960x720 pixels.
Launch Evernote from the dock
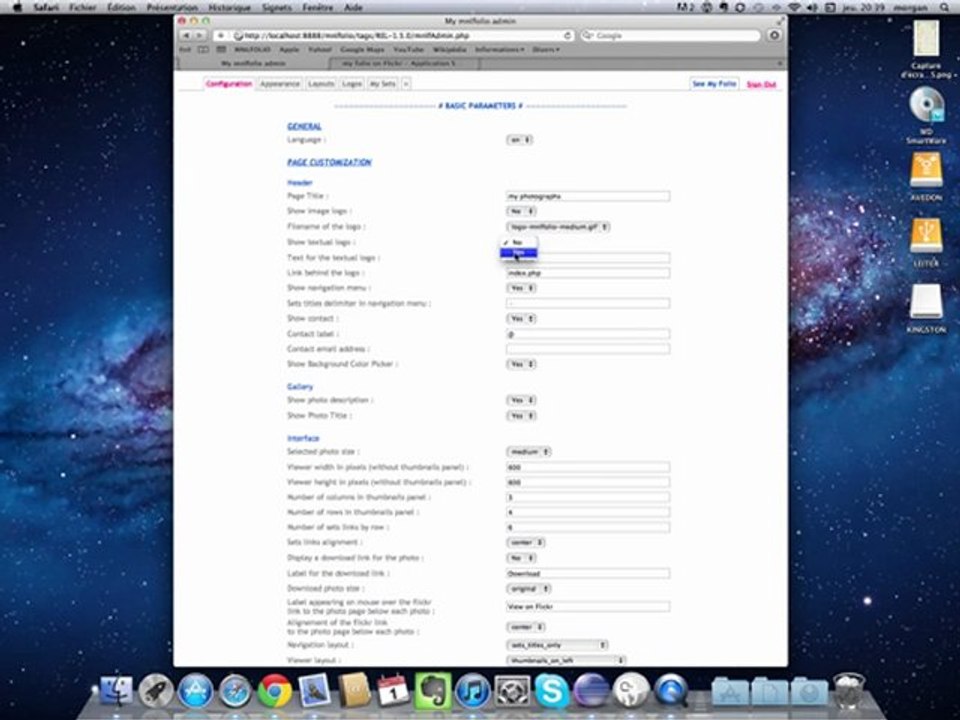coord(433,691)
